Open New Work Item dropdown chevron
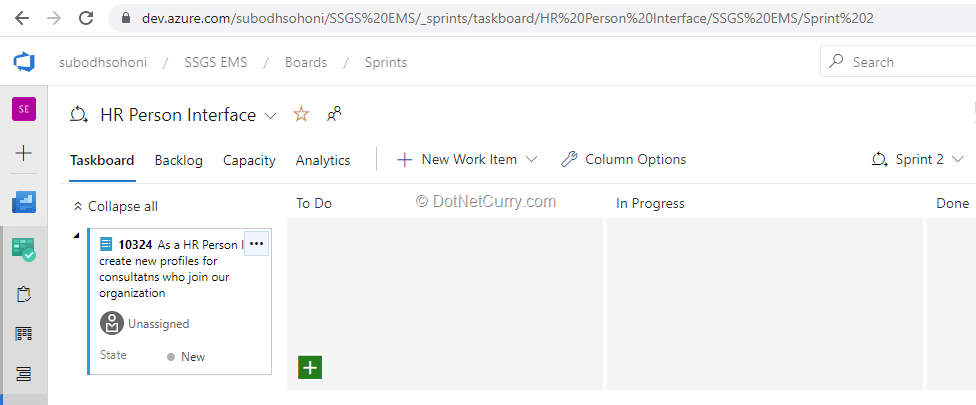 (x=531, y=159)
